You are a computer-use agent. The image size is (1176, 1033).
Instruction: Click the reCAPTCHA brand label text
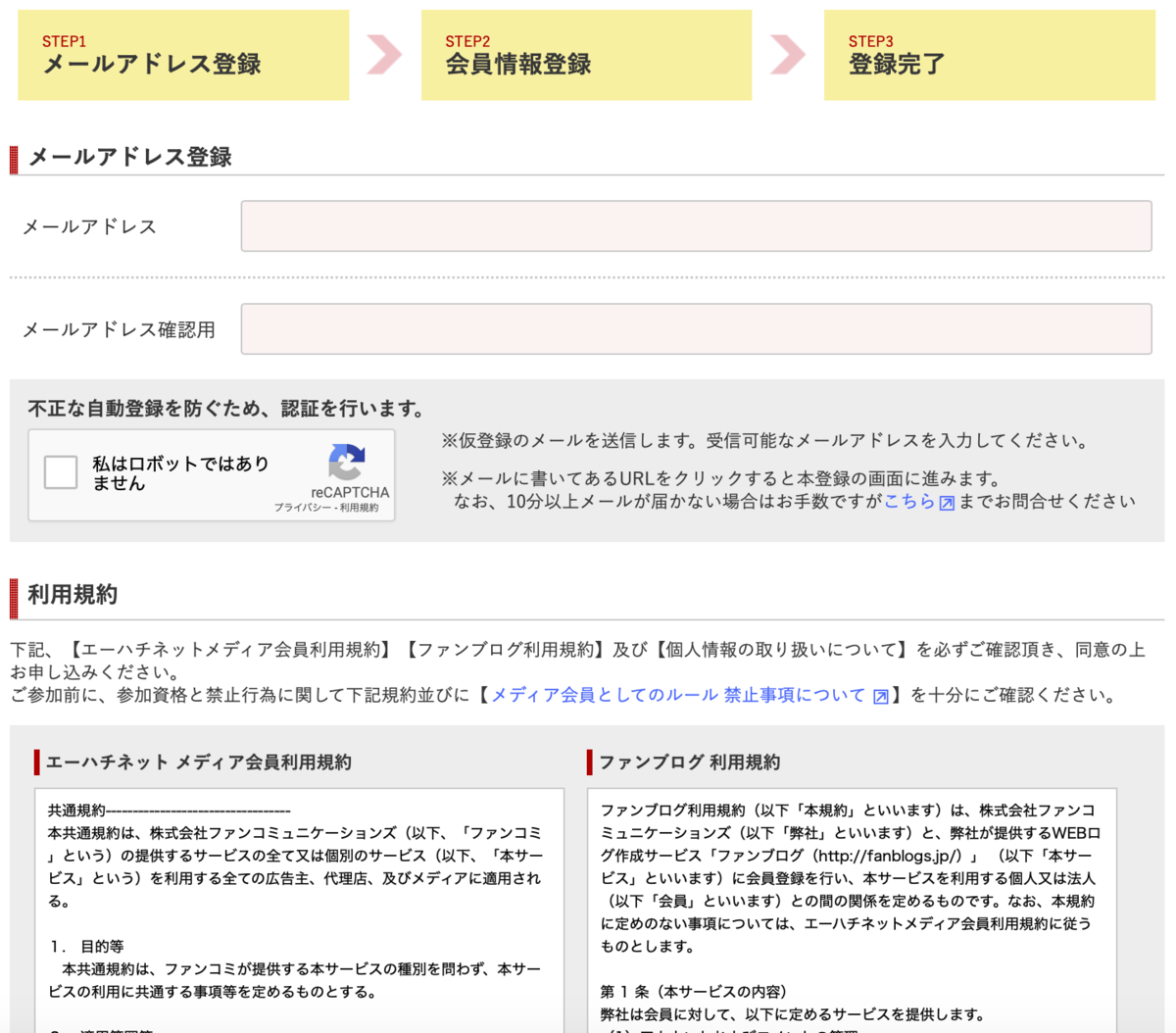tap(350, 492)
